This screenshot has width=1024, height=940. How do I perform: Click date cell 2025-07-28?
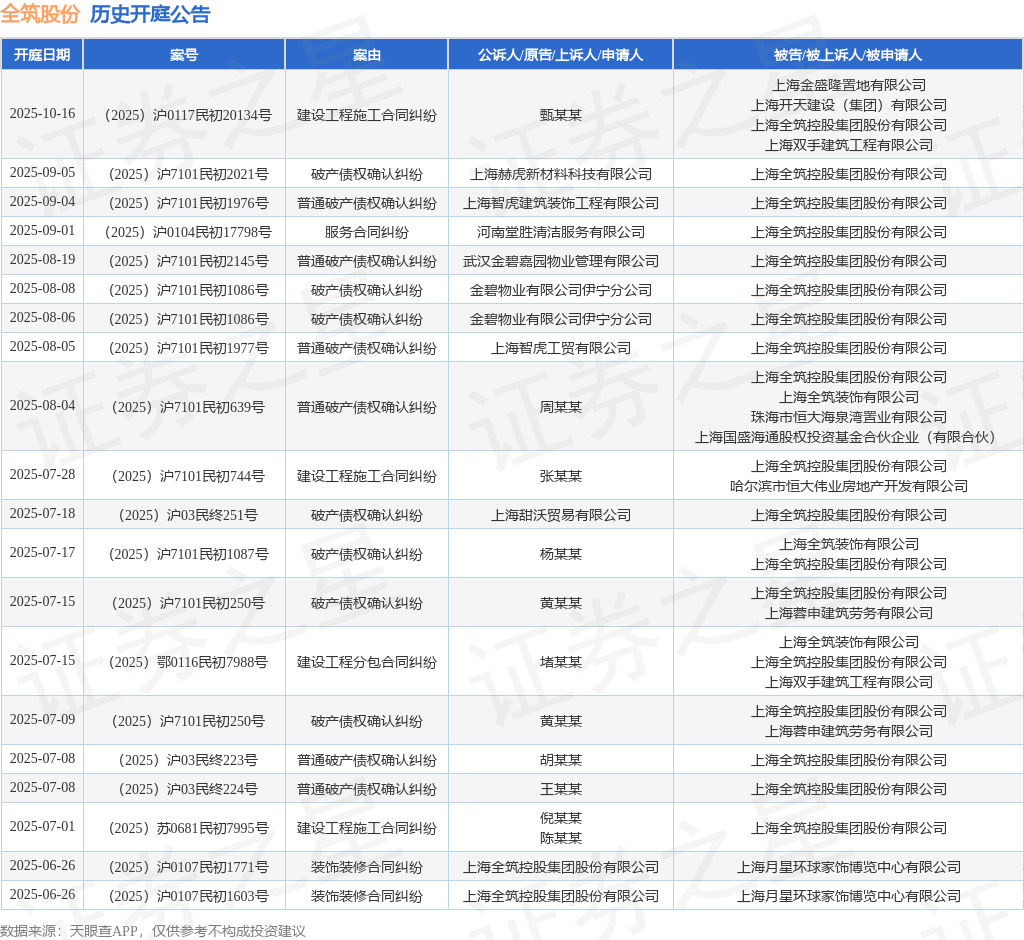(x=42, y=474)
